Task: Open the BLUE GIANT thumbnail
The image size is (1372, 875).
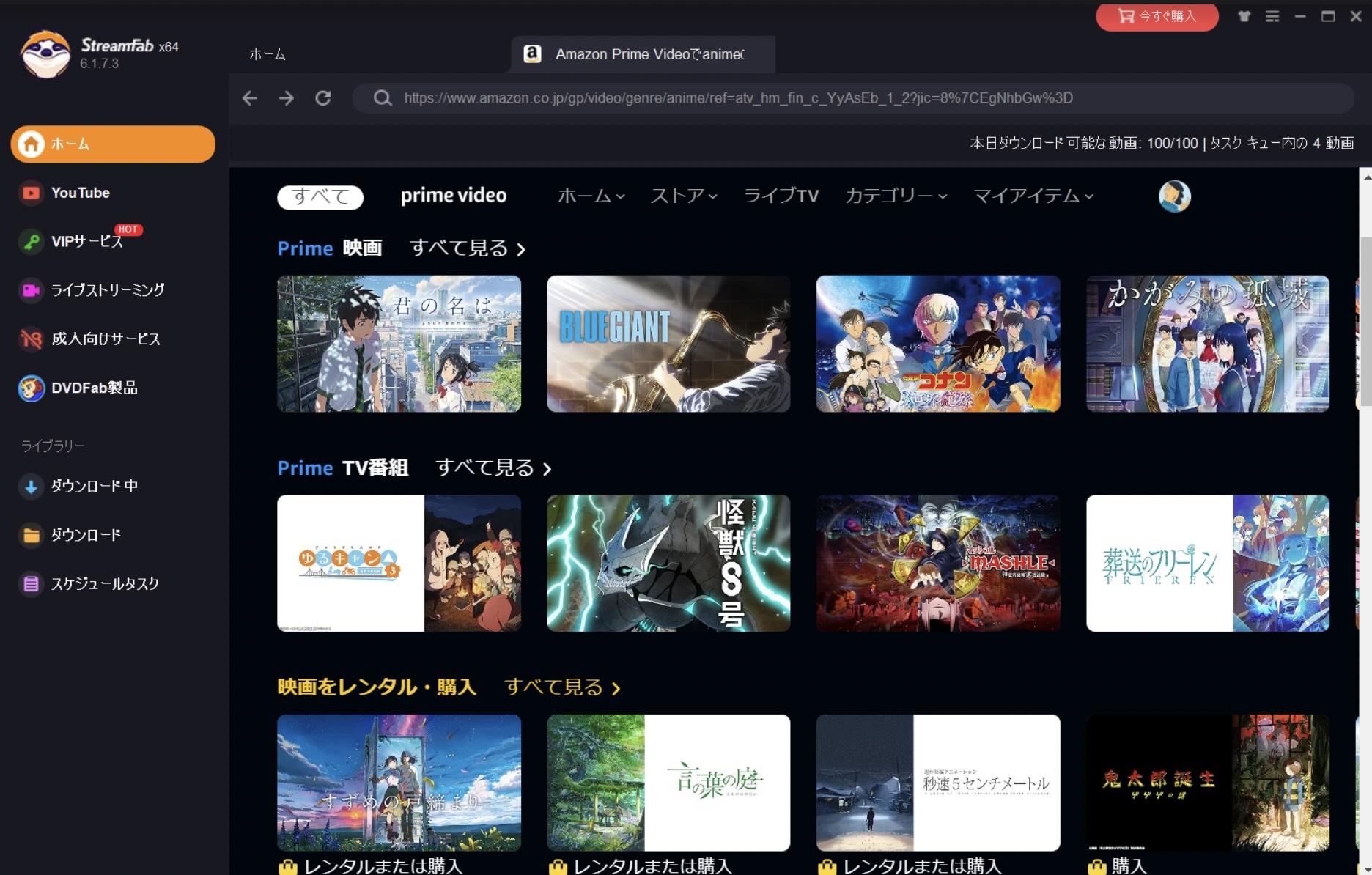Action: tap(668, 344)
